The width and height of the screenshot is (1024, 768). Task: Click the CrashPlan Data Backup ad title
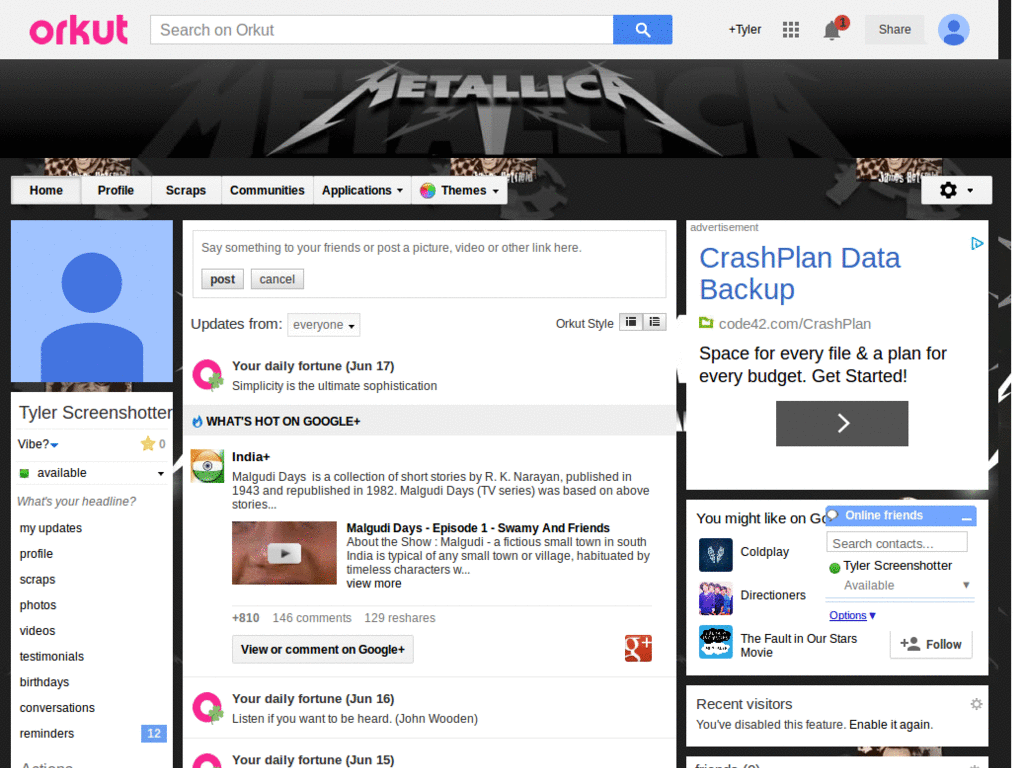tap(800, 274)
